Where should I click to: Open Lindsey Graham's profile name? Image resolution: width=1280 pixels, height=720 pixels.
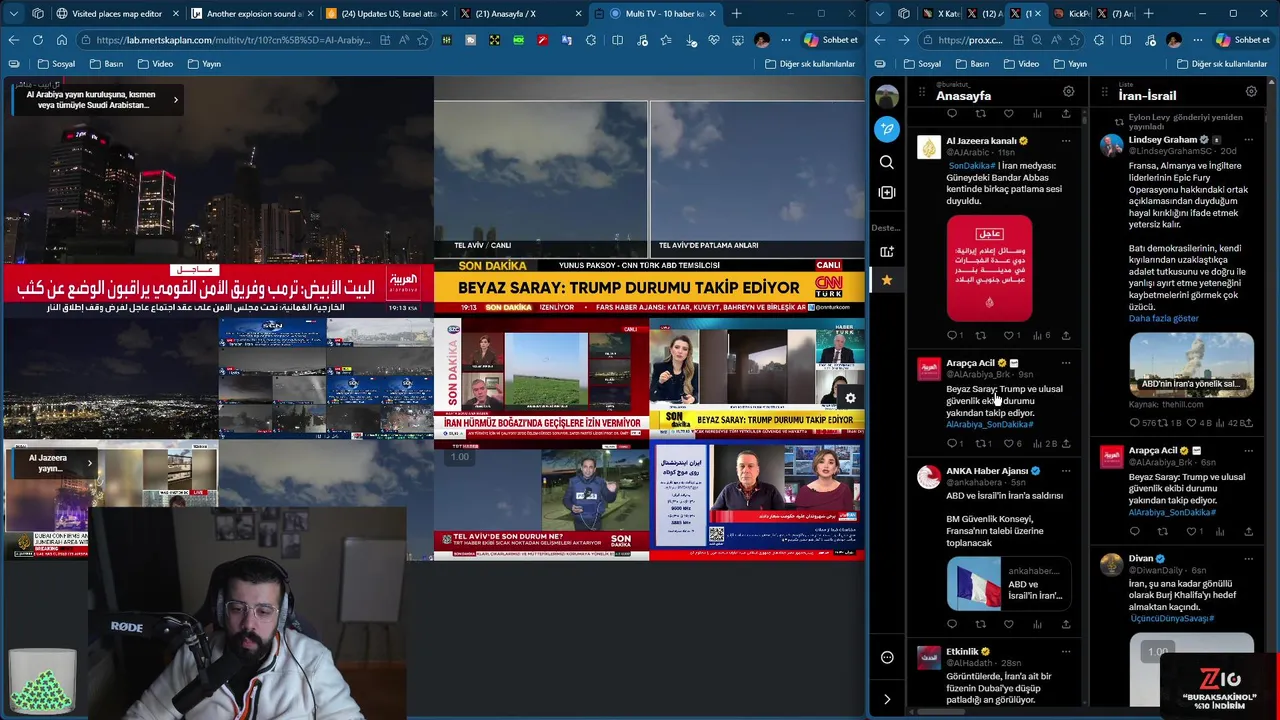tap(1163, 140)
